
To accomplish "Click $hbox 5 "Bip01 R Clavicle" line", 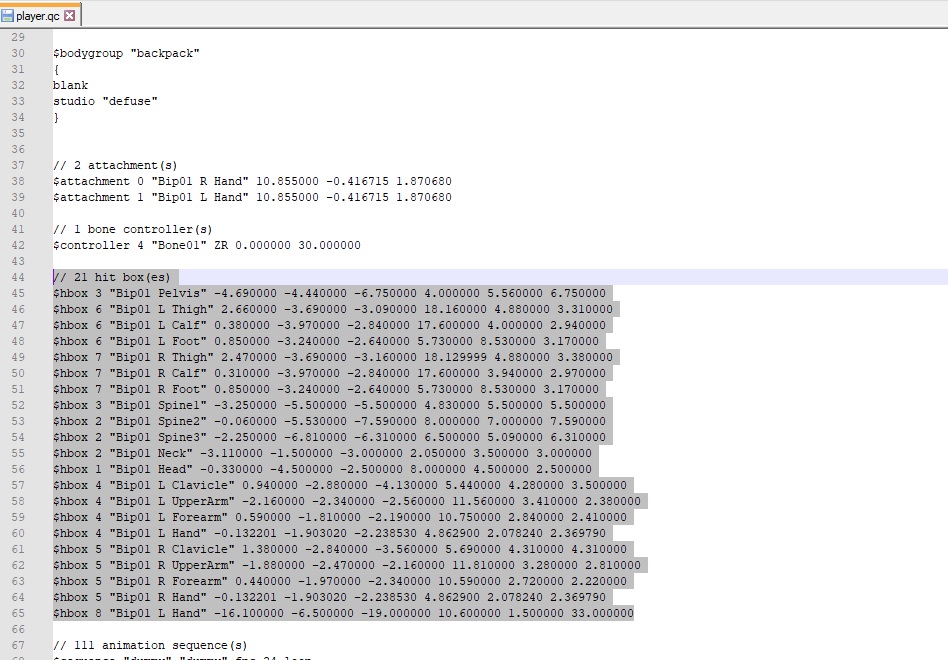I will click(x=340, y=549).
